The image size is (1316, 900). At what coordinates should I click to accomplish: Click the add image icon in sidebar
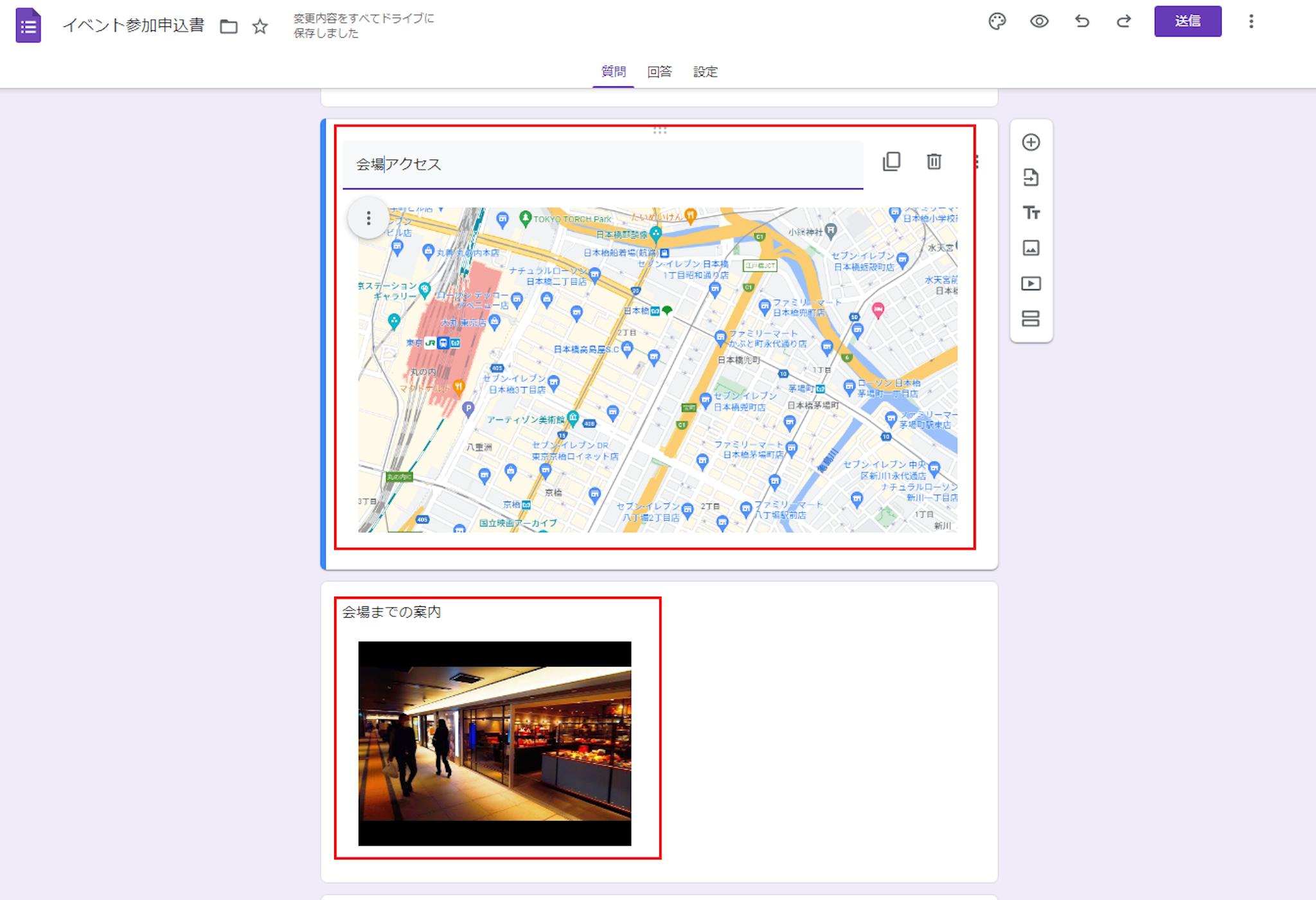(1031, 248)
